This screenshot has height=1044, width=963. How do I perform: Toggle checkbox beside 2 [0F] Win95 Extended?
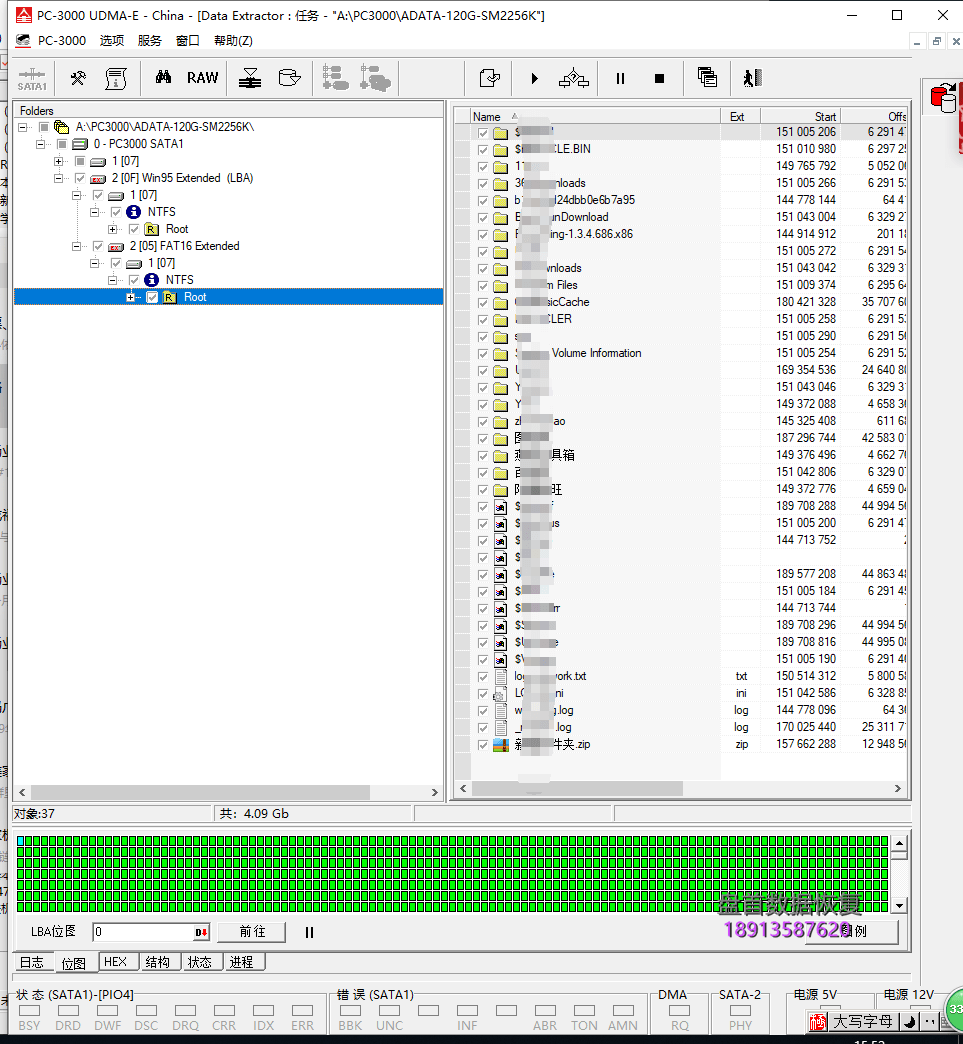80,178
